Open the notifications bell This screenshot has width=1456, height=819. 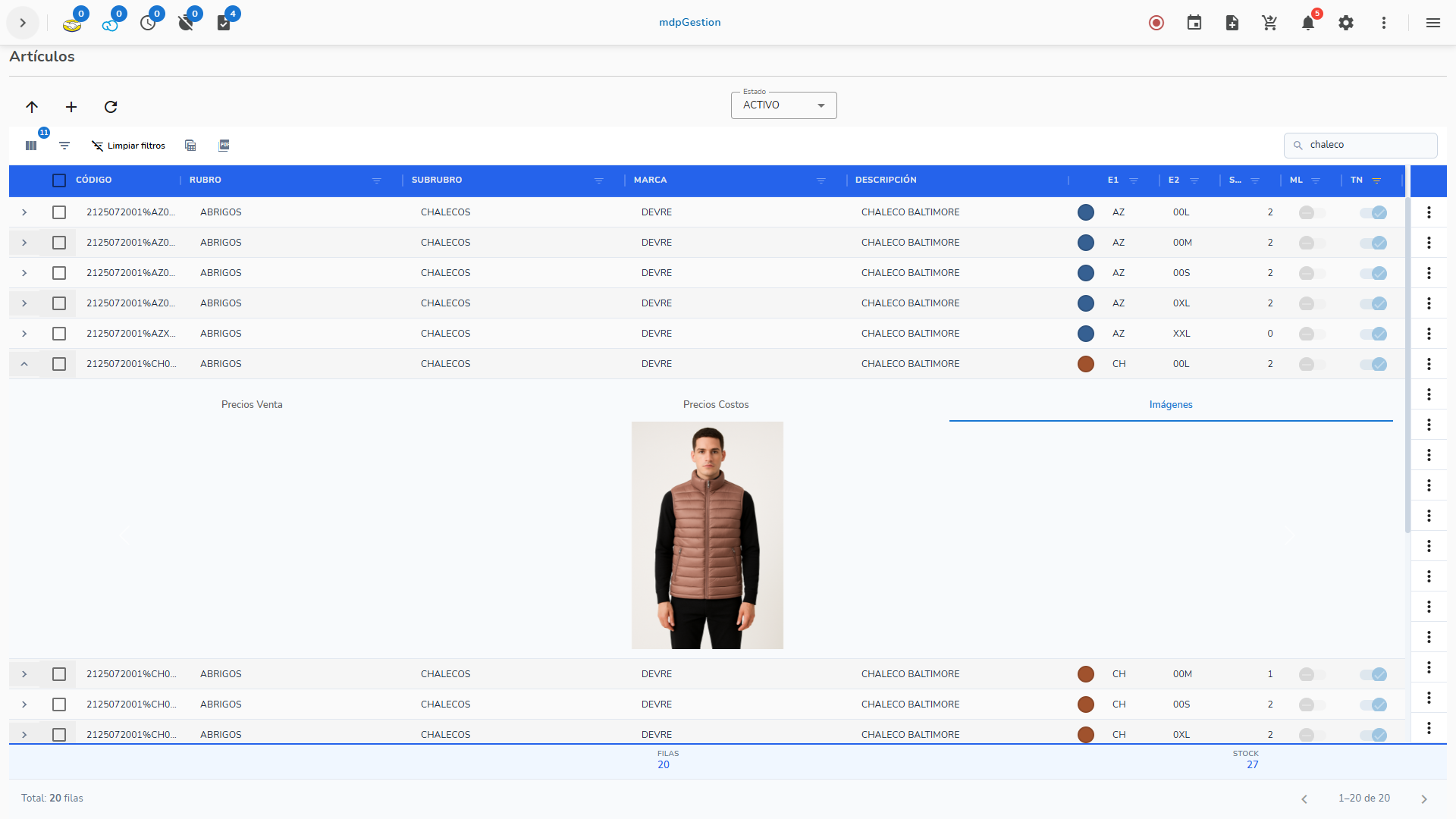1307,23
